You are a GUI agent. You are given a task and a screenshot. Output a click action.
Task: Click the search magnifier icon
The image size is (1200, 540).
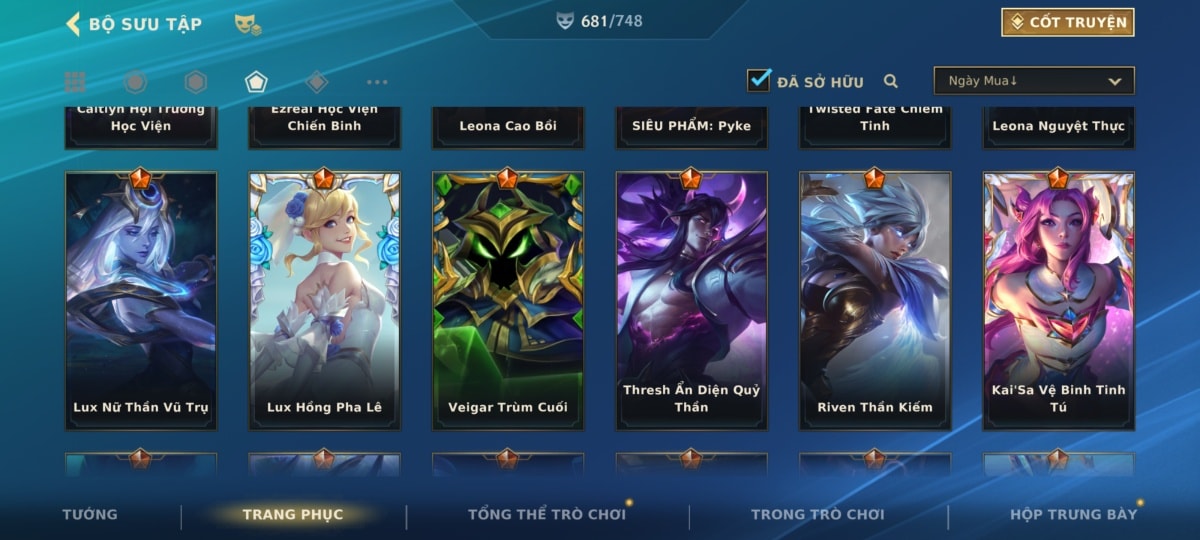click(890, 81)
